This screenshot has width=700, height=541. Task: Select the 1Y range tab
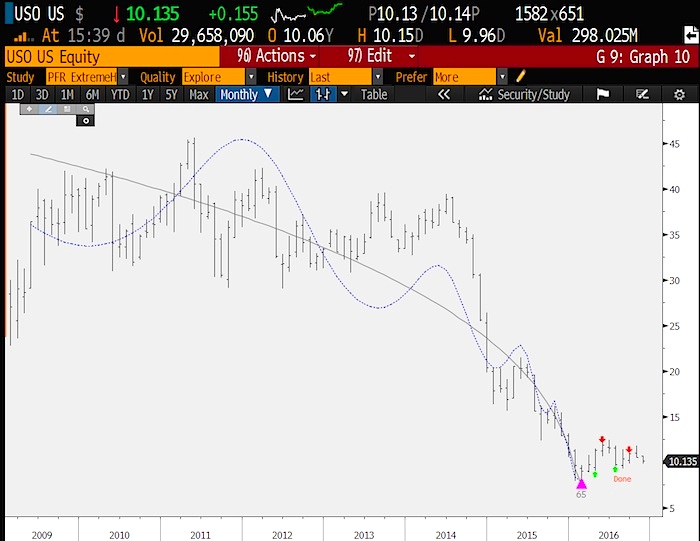pyautogui.click(x=147, y=94)
